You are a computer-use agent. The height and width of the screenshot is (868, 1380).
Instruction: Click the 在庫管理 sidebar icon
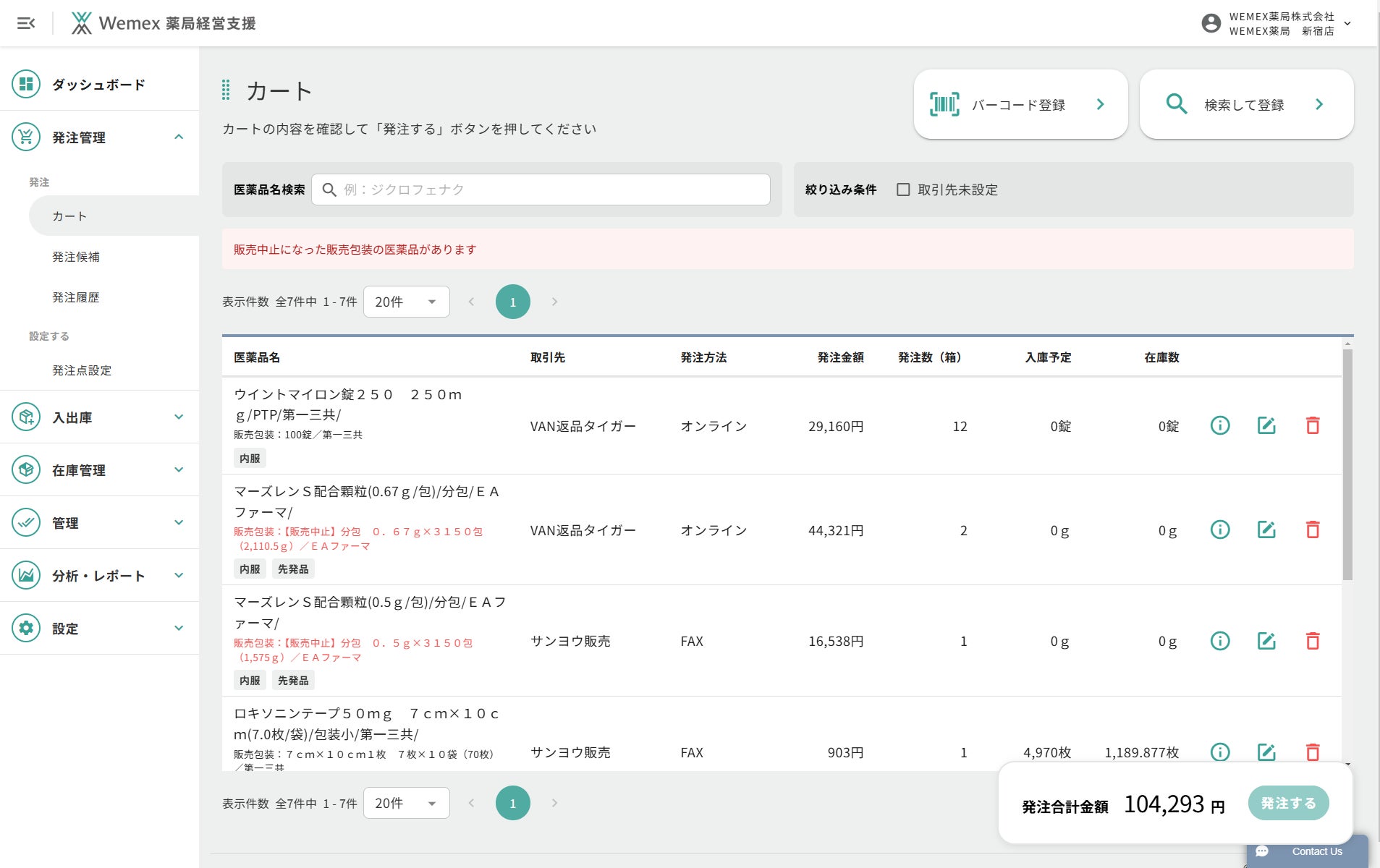[26, 469]
